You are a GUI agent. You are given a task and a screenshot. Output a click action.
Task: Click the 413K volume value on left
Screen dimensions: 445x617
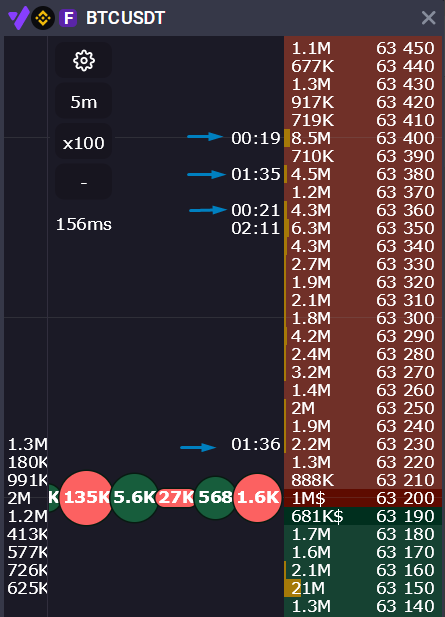click(28, 534)
